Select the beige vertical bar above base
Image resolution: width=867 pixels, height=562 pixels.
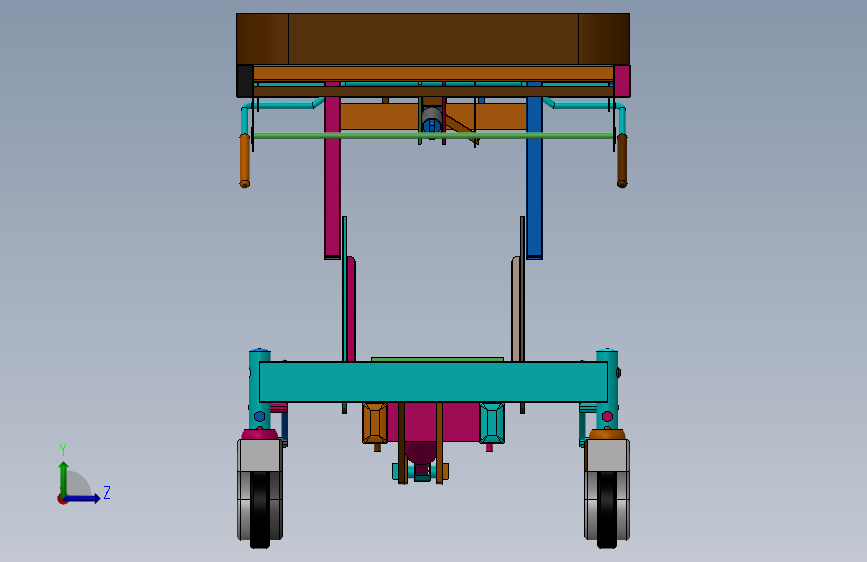click(x=516, y=309)
